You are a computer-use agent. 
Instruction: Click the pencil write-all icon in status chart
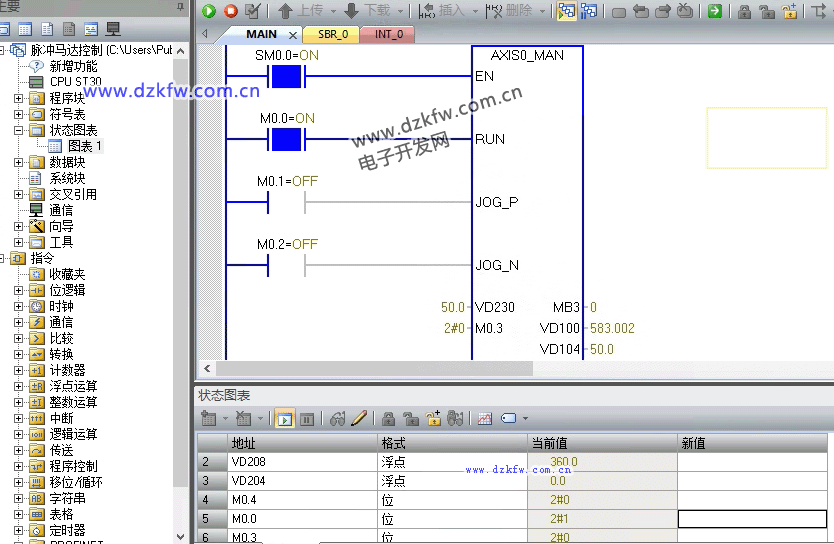click(x=359, y=419)
